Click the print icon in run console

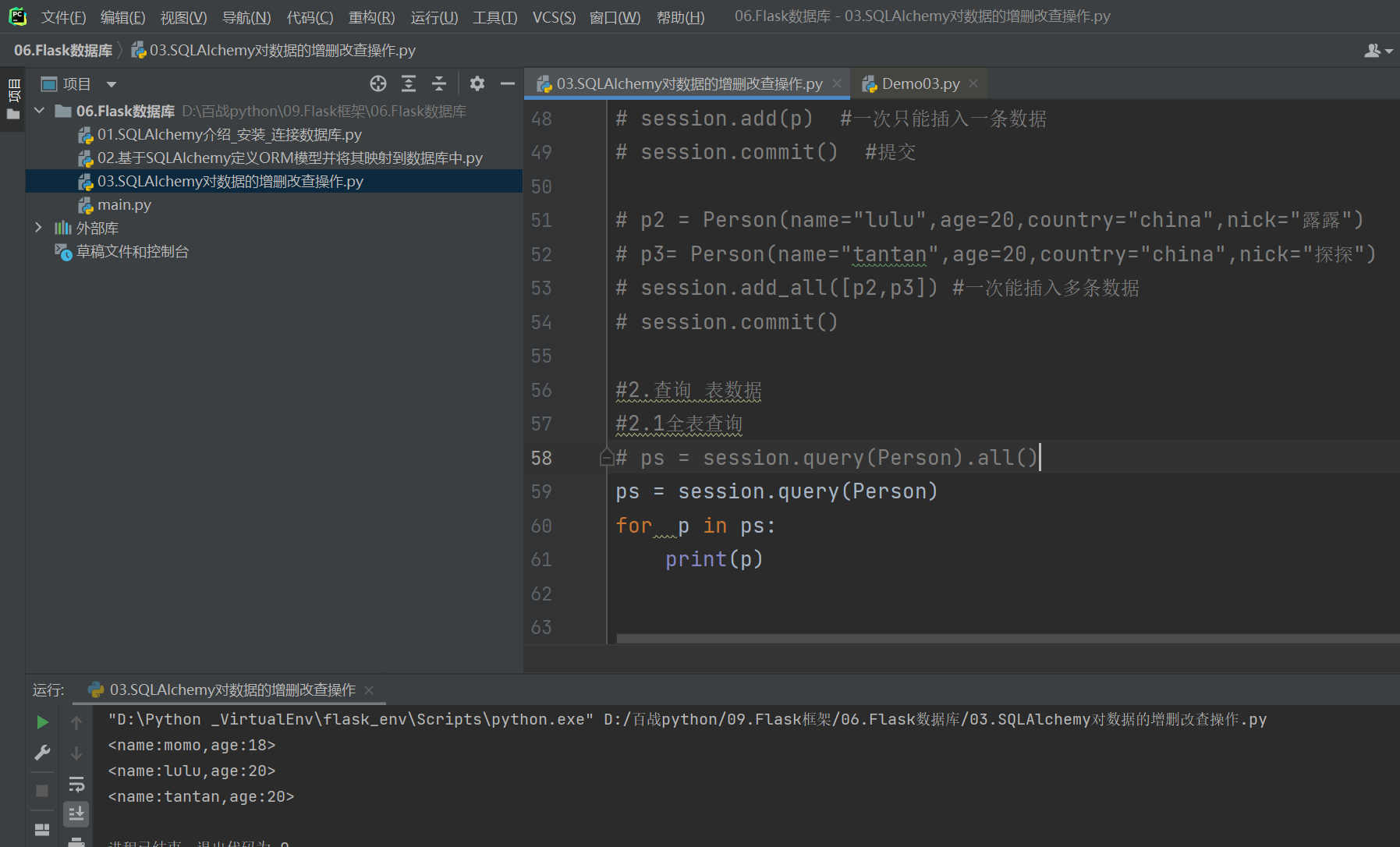coord(76,842)
